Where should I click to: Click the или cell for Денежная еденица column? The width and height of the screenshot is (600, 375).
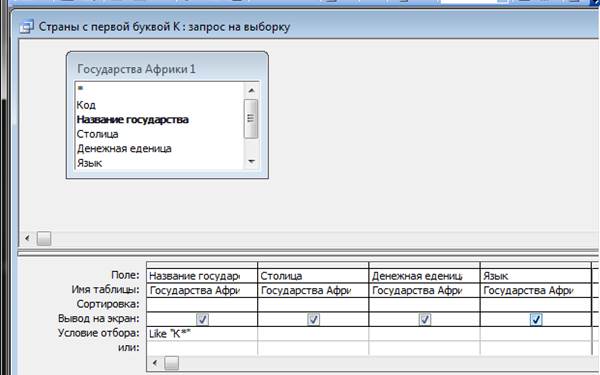tap(424, 348)
